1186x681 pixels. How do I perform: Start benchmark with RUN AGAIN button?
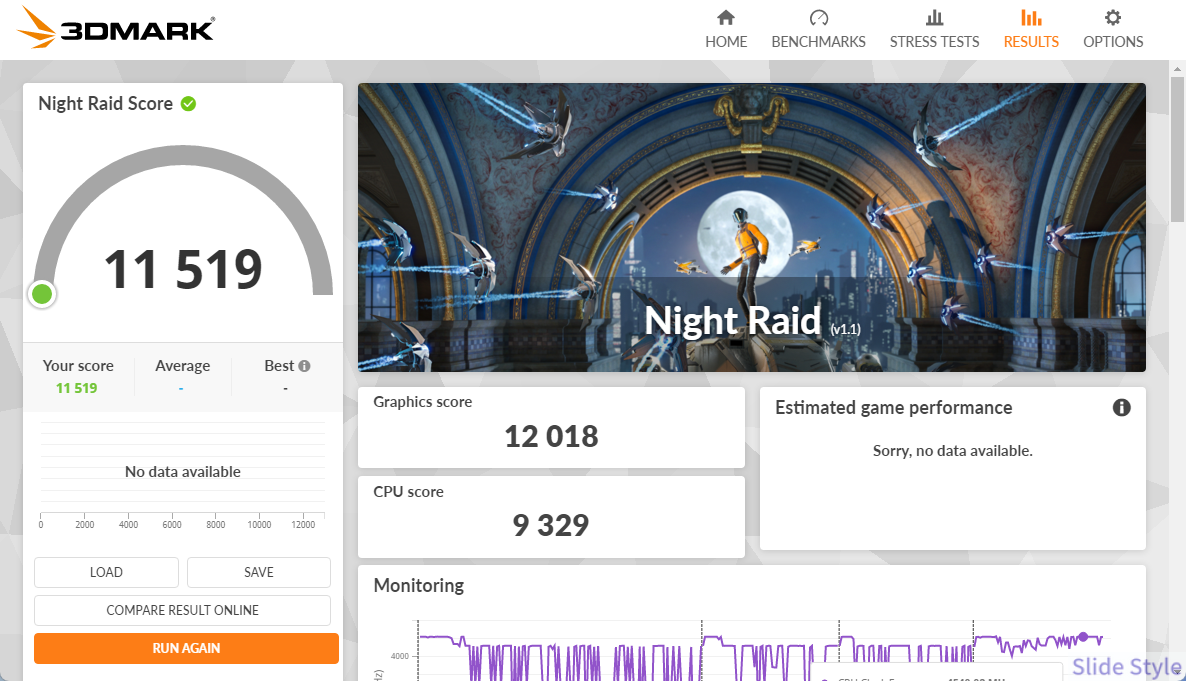click(x=186, y=648)
